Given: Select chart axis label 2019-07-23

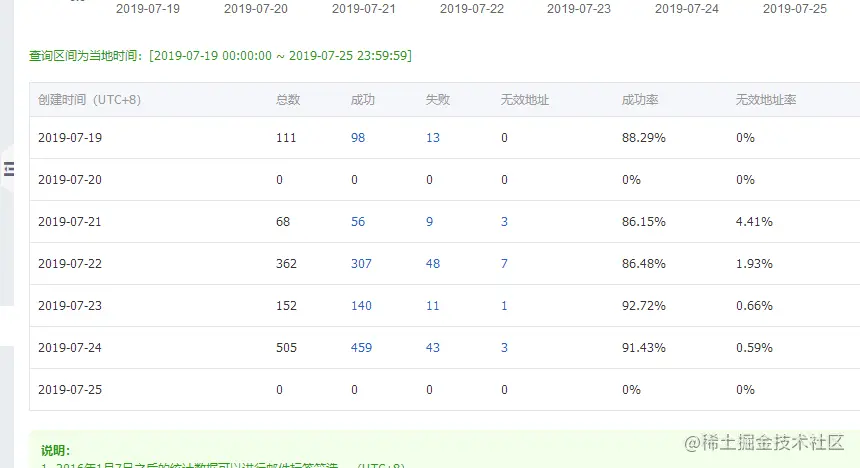Looking at the screenshot, I should (579, 9).
